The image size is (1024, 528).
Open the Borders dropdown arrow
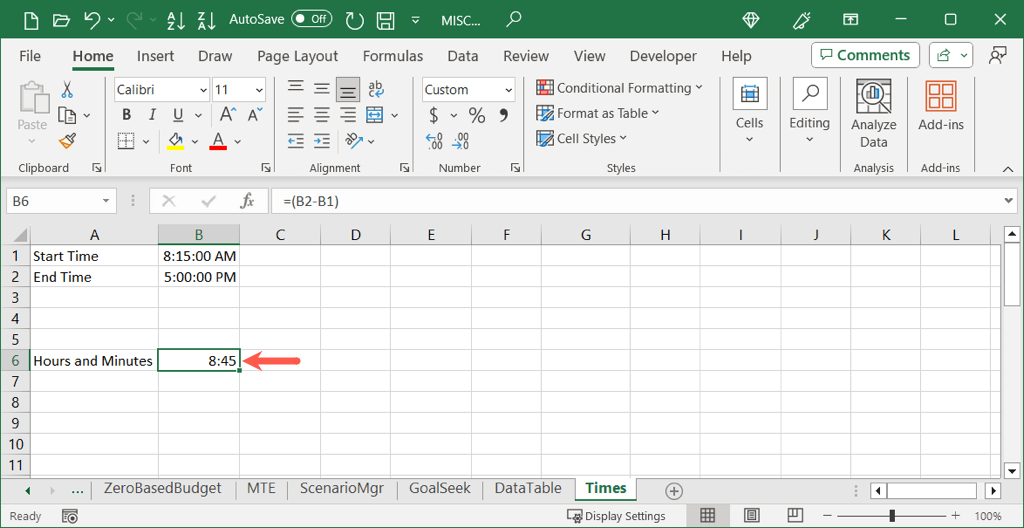click(146, 141)
